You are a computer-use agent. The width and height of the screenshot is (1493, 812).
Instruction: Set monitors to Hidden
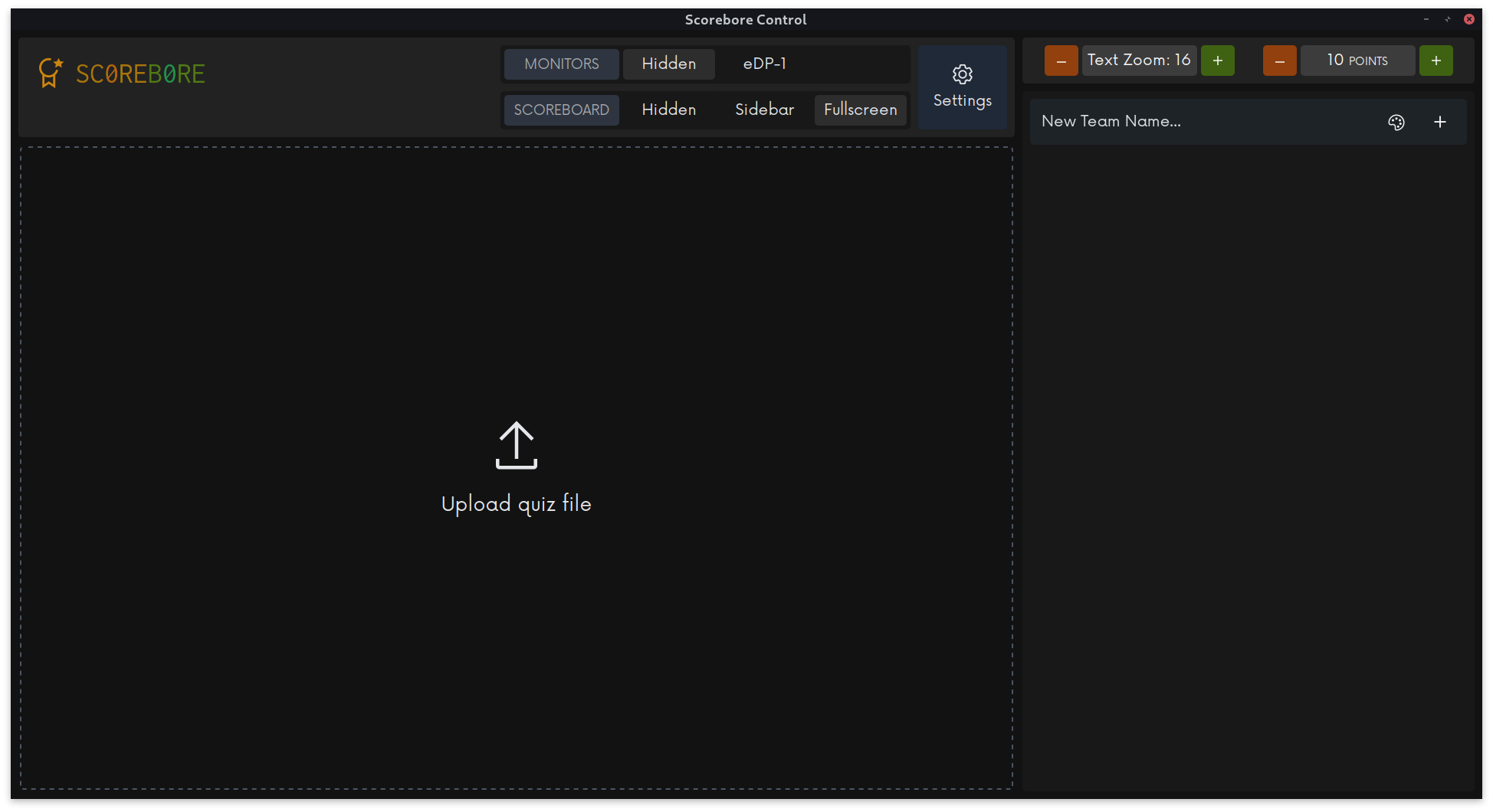coord(668,64)
